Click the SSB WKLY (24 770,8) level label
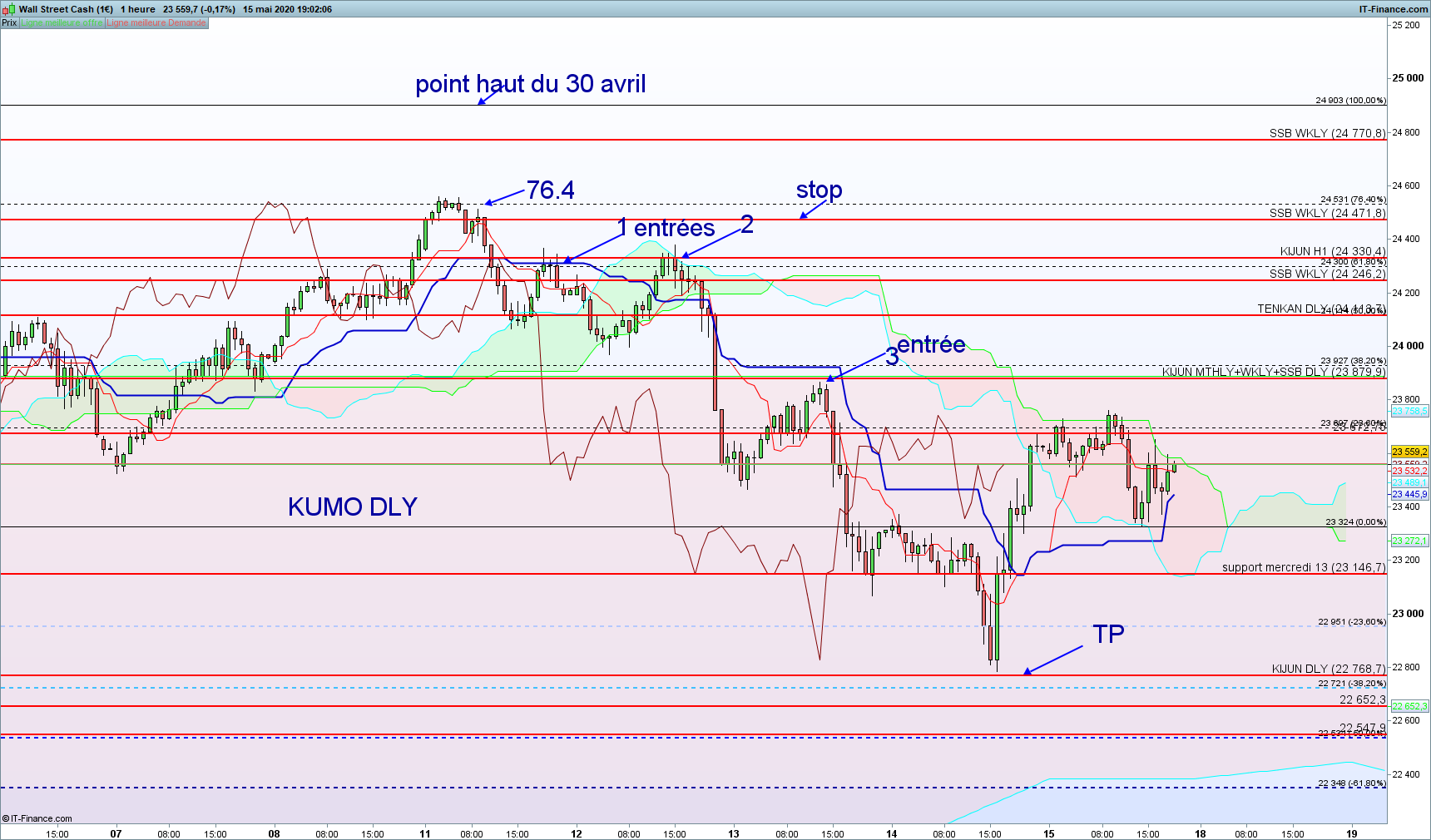 1328,133
